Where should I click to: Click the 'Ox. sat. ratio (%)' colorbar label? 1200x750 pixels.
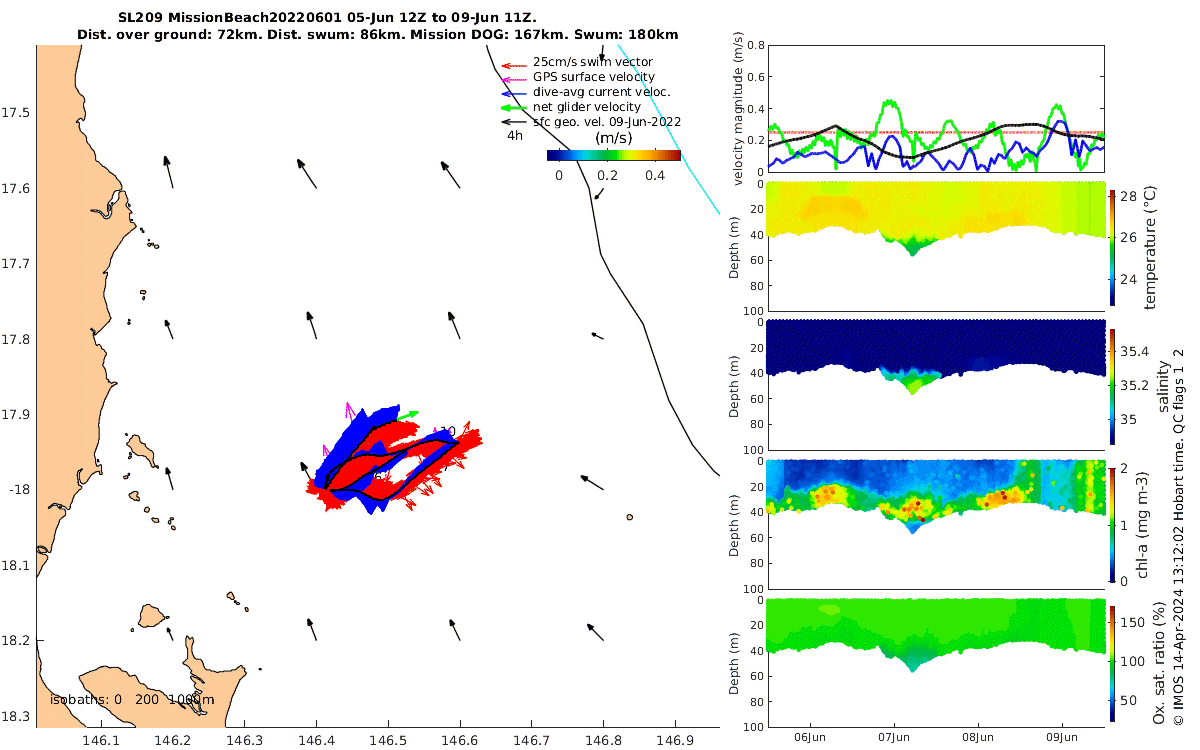1159,662
